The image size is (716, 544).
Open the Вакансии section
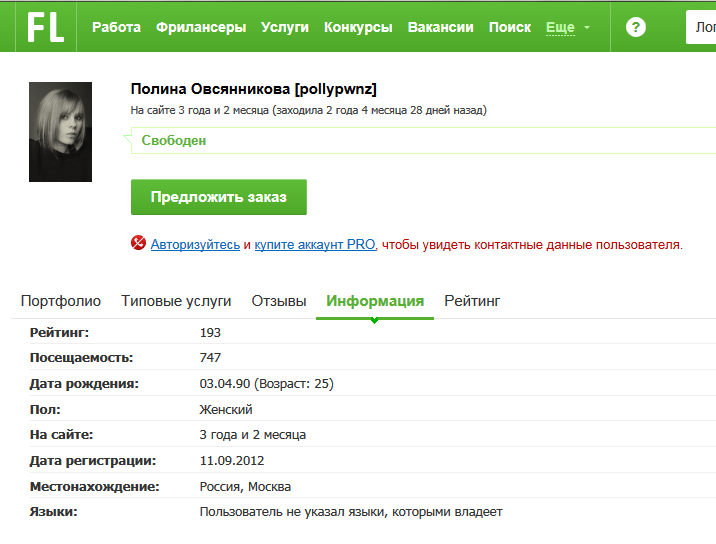tap(441, 27)
